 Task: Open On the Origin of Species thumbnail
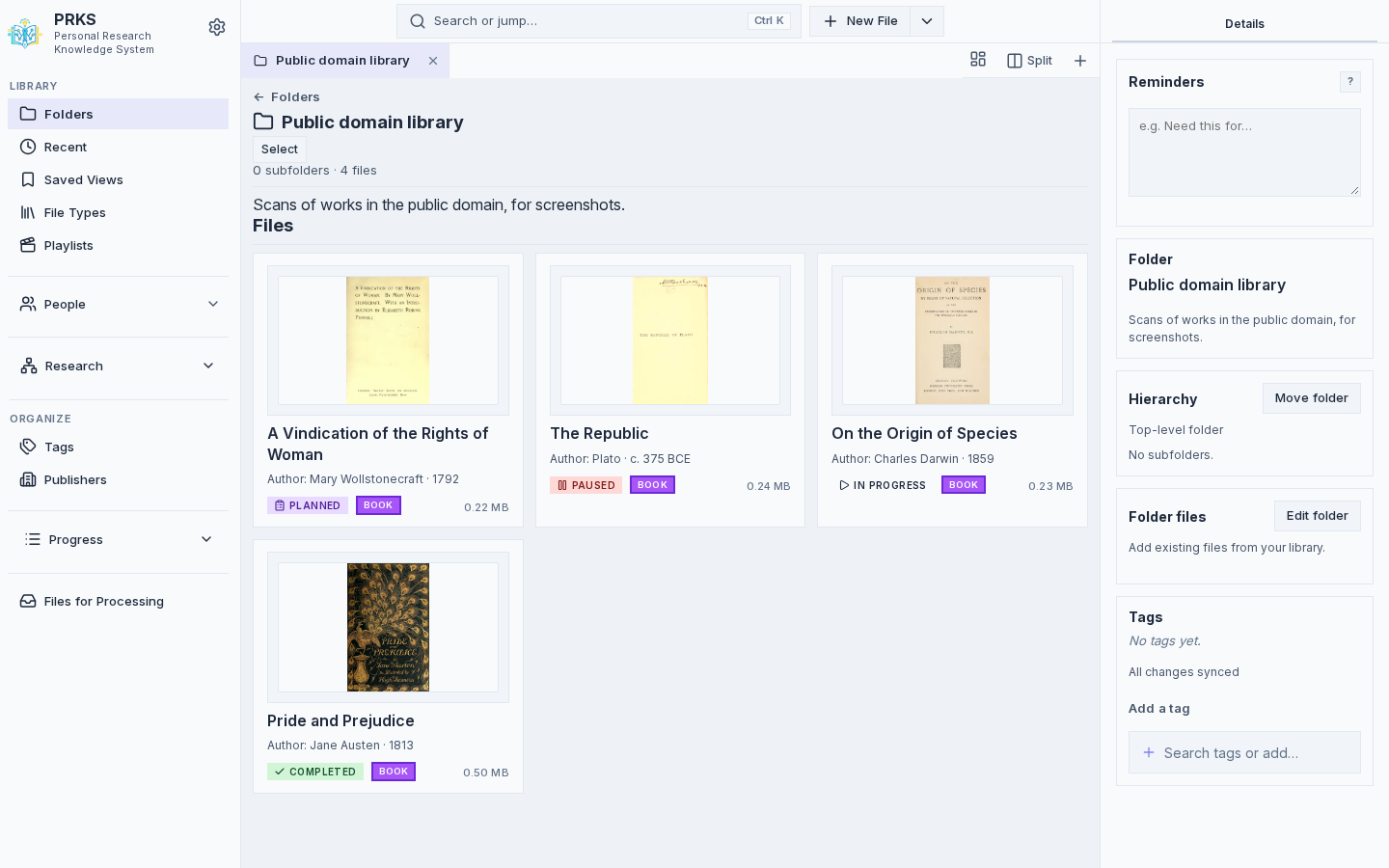[952, 340]
